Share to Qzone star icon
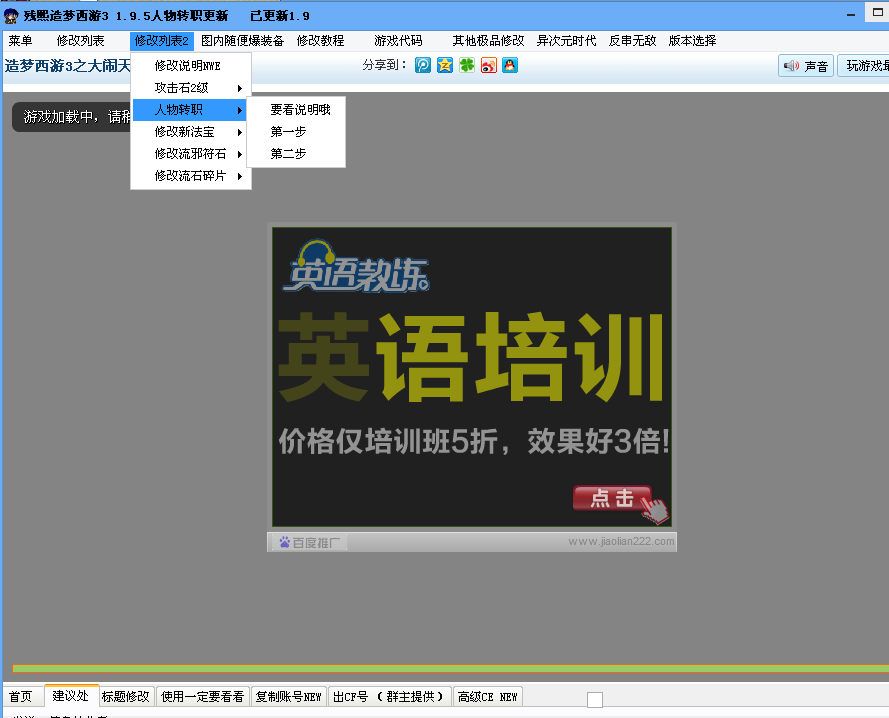 [445, 66]
